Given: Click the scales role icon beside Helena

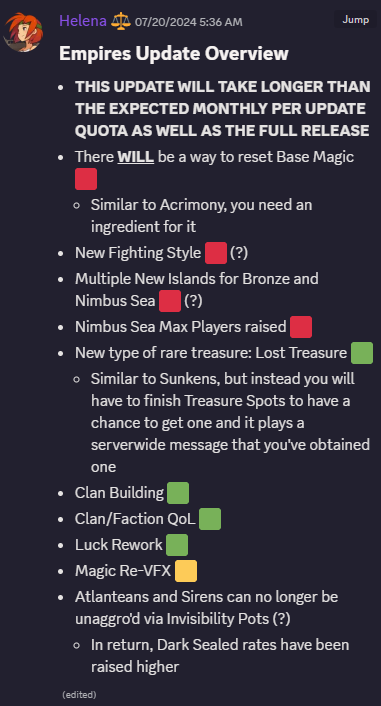Looking at the screenshot, I should (120, 20).
